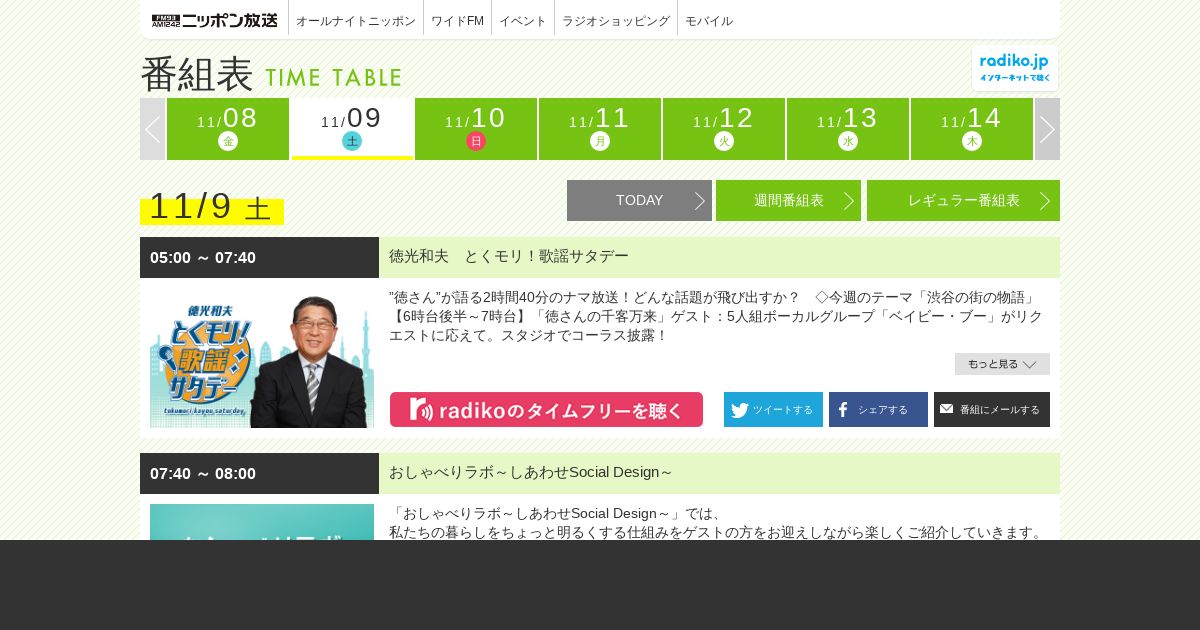Open イベント menu item
1200x630 pixels.
coord(523,21)
